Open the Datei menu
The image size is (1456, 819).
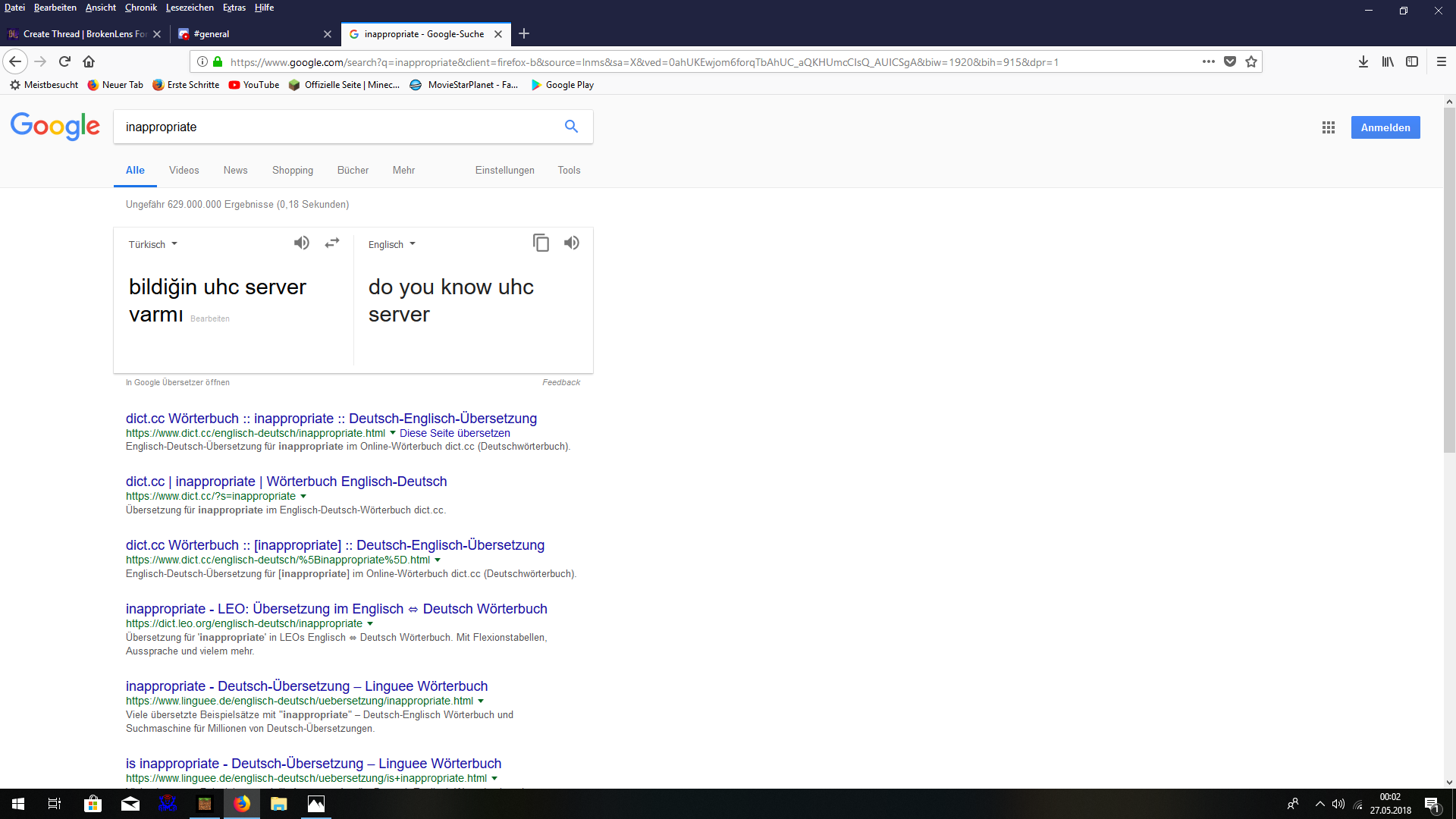14,8
